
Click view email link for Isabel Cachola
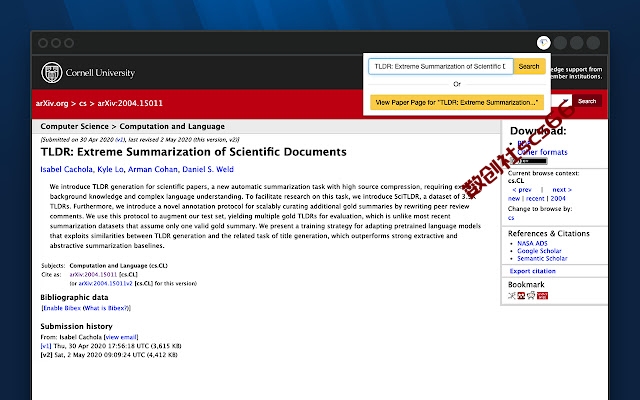121,337
